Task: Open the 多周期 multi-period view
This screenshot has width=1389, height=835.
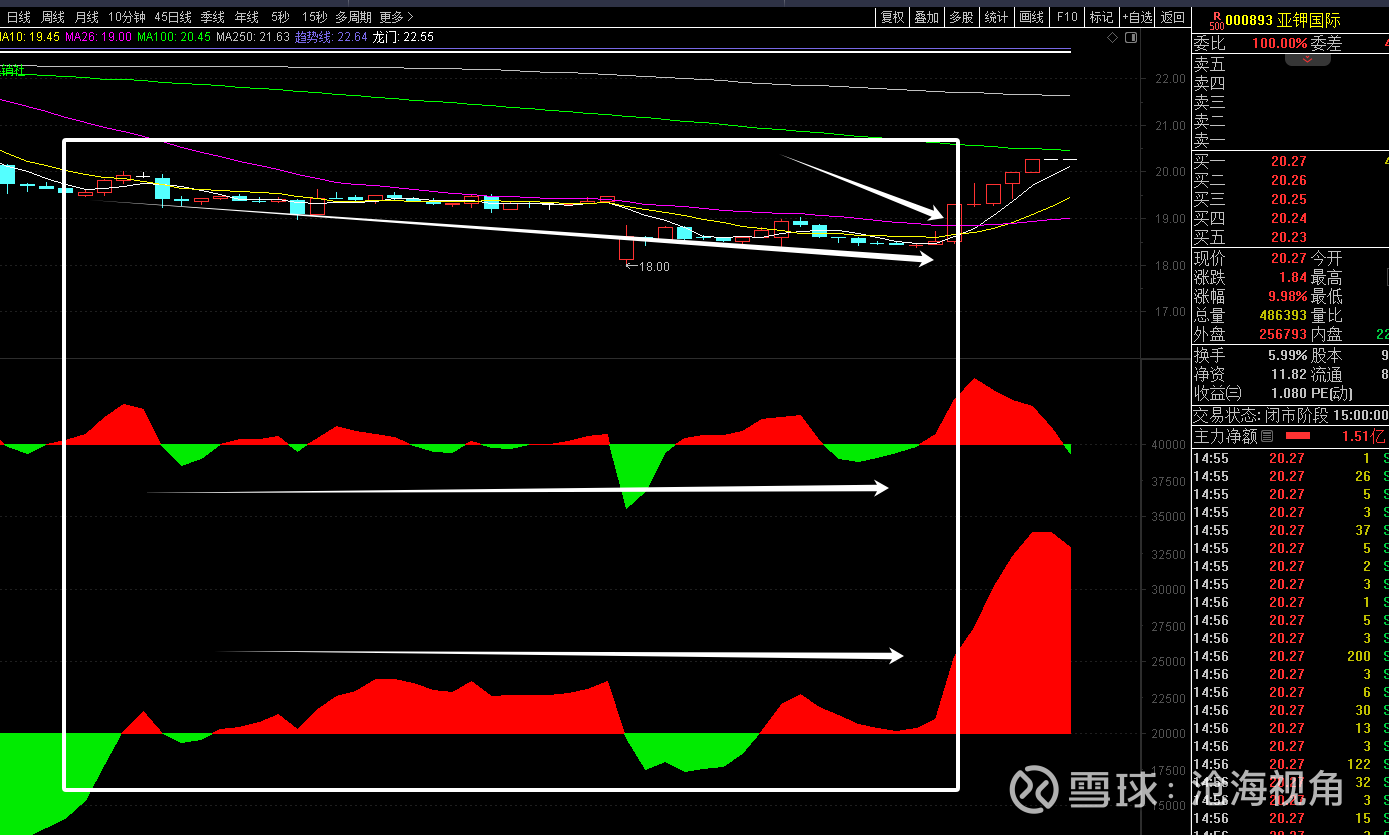Action: tap(353, 17)
